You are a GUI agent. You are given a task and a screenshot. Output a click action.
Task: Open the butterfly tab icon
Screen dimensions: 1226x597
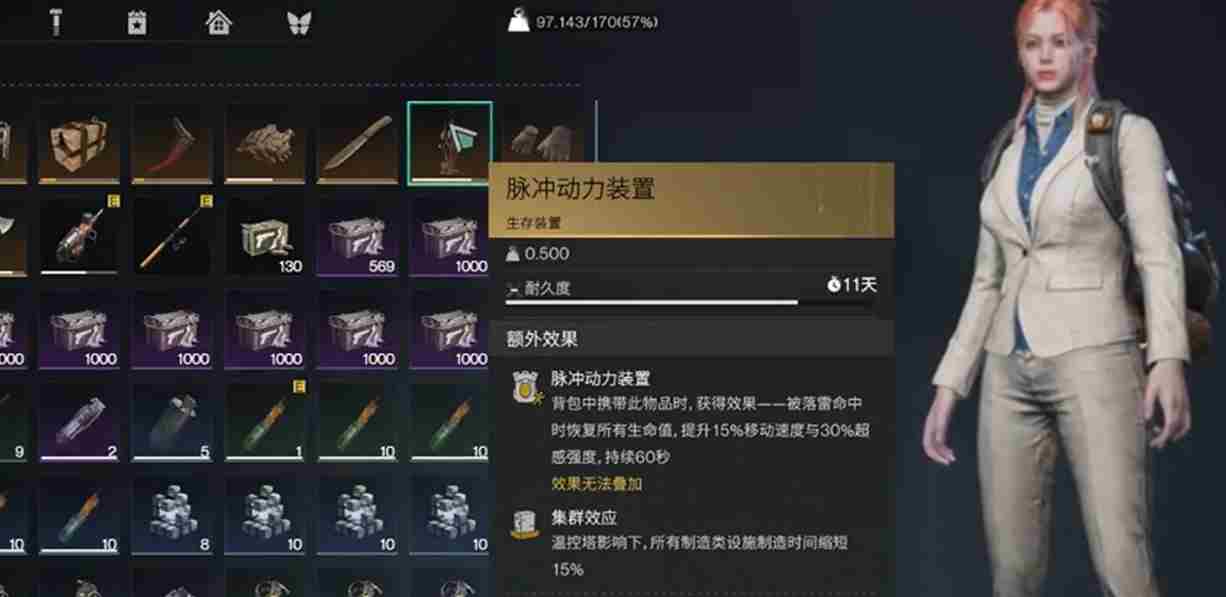click(298, 22)
